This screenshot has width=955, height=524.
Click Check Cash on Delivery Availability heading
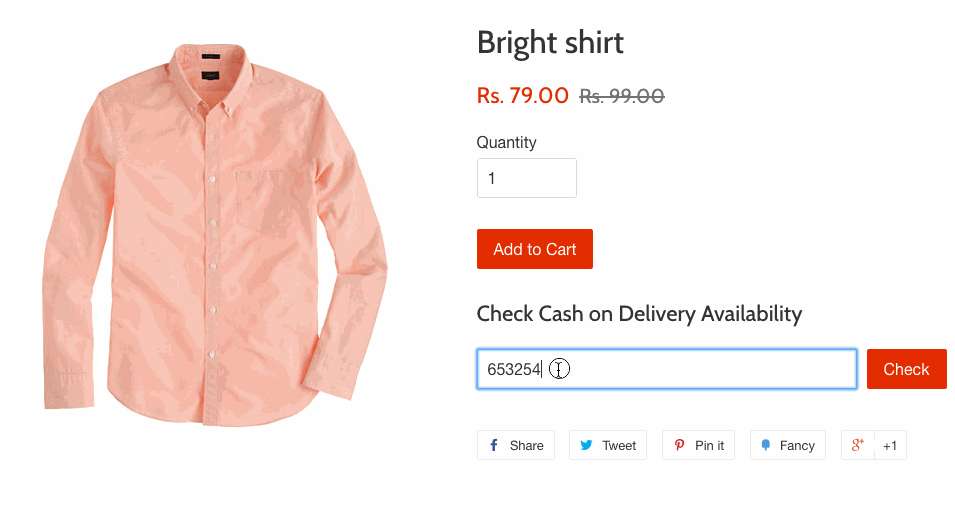tap(640, 314)
